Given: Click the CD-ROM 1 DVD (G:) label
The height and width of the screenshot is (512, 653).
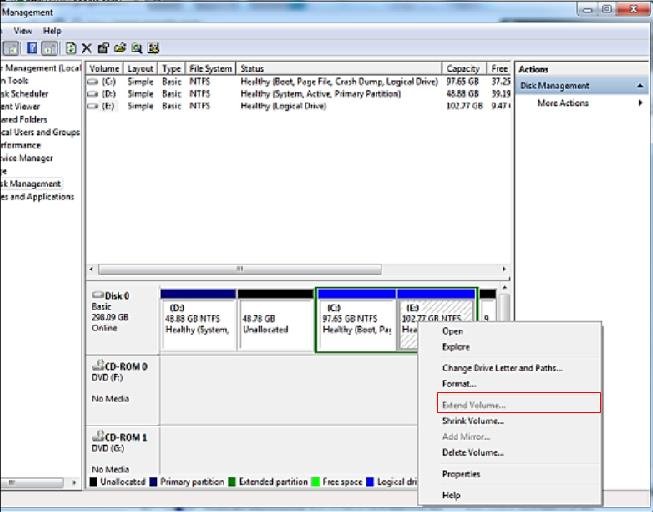Looking at the screenshot, I should 119,442.
